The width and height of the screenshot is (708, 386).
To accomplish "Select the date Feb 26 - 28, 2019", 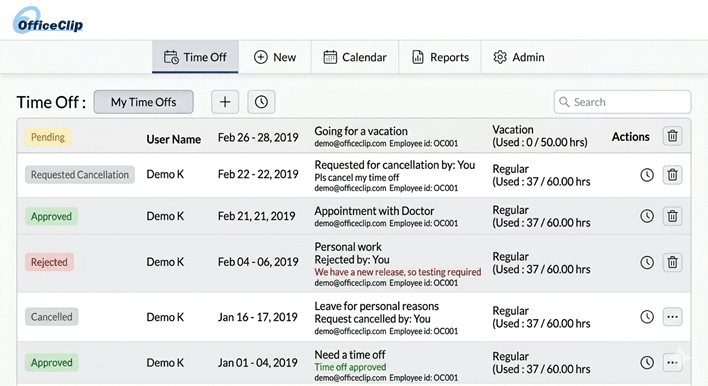I will tap(258, 137).
